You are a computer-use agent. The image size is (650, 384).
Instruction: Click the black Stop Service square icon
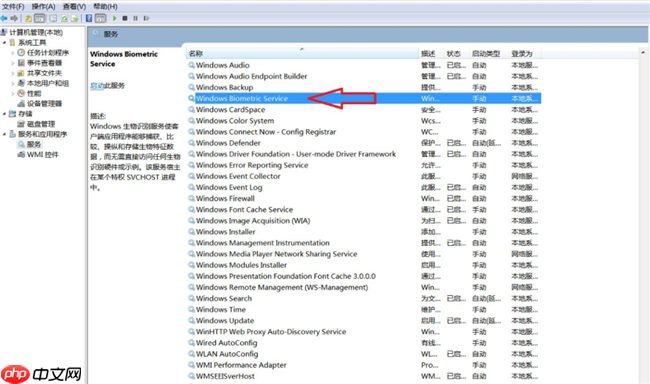click(125, 18)
